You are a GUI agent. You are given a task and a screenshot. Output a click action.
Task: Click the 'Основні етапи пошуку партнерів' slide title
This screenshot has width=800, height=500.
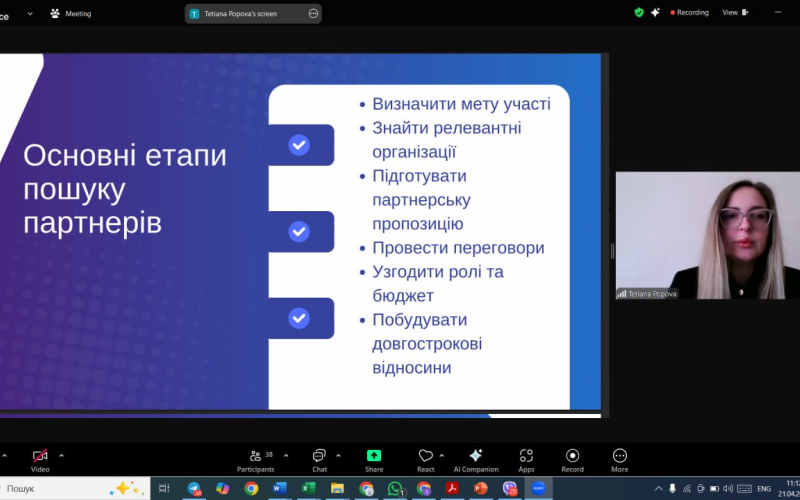[124, 189]
